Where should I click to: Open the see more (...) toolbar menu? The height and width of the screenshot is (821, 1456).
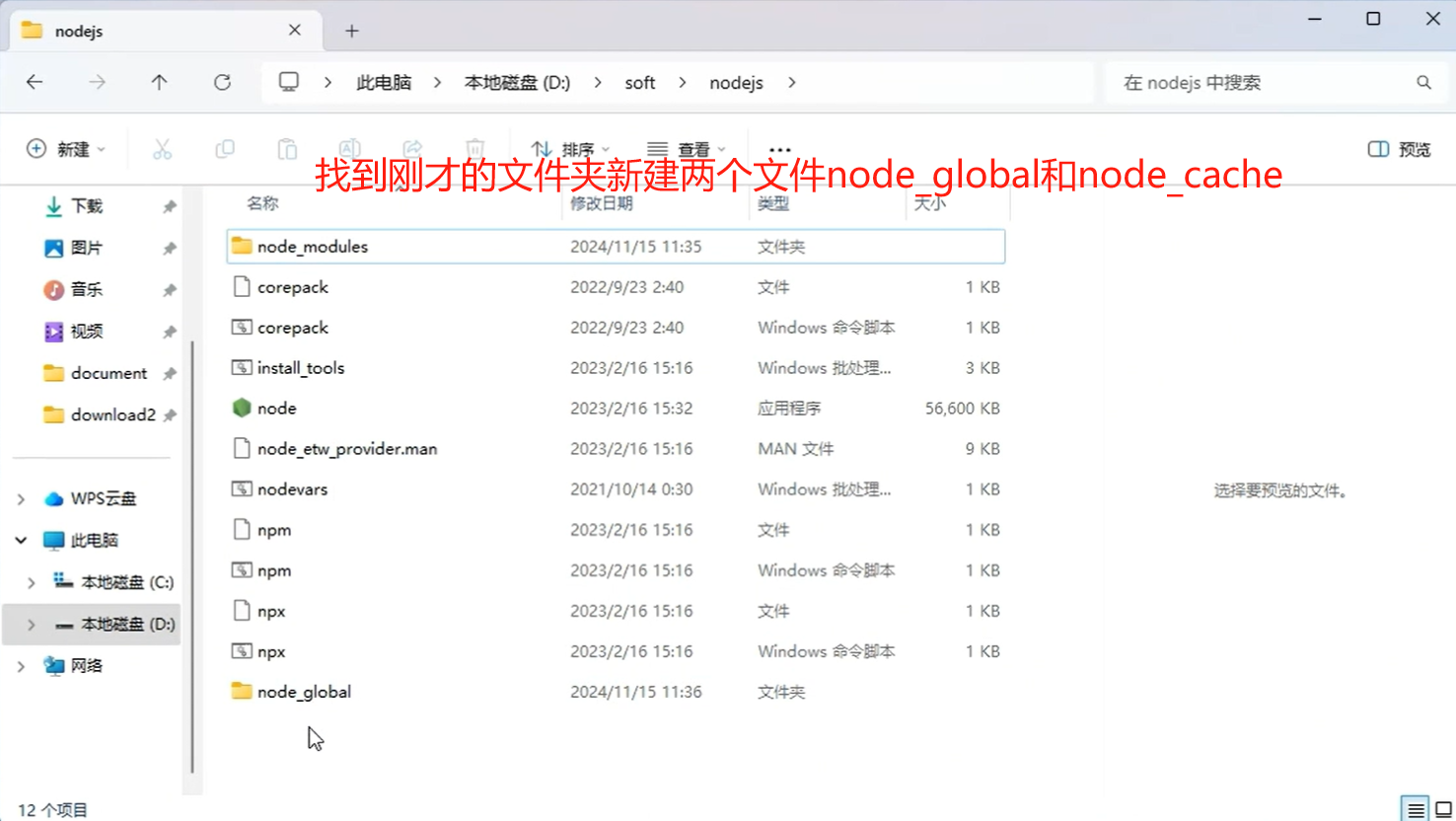pos(779,150)
